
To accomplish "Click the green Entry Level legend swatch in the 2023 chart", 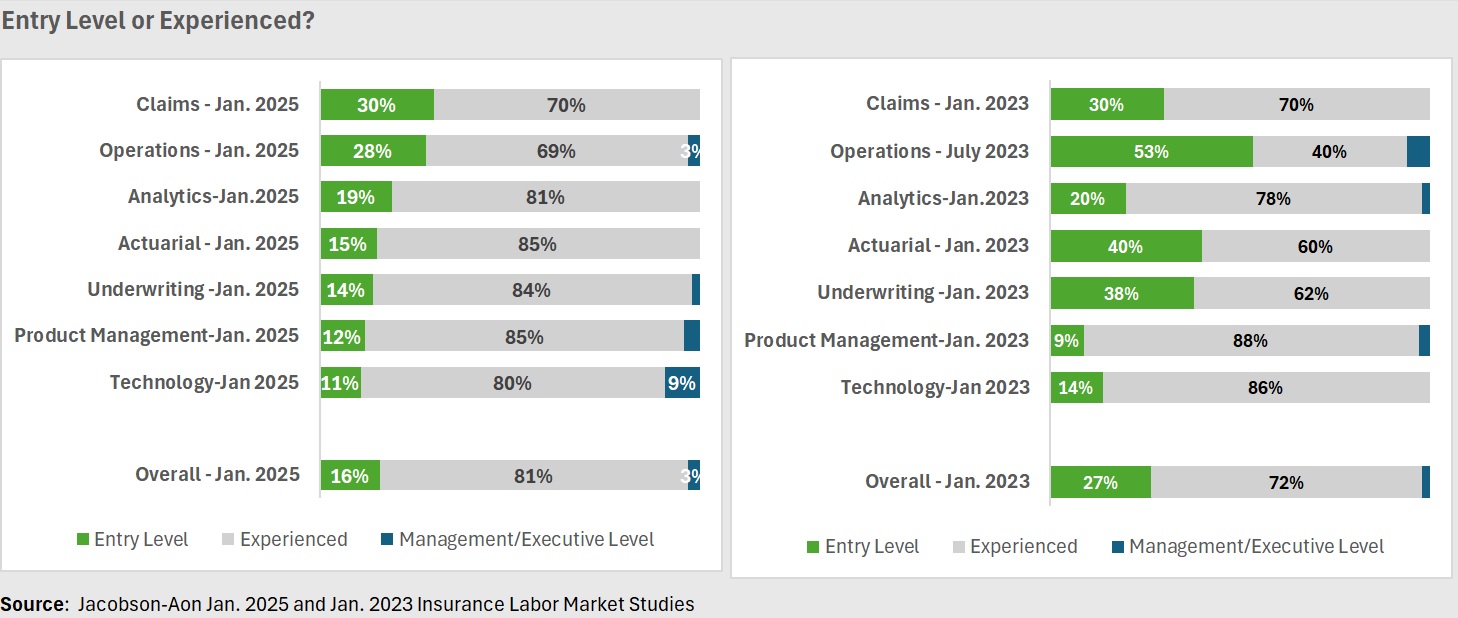I will coord(813,547).
